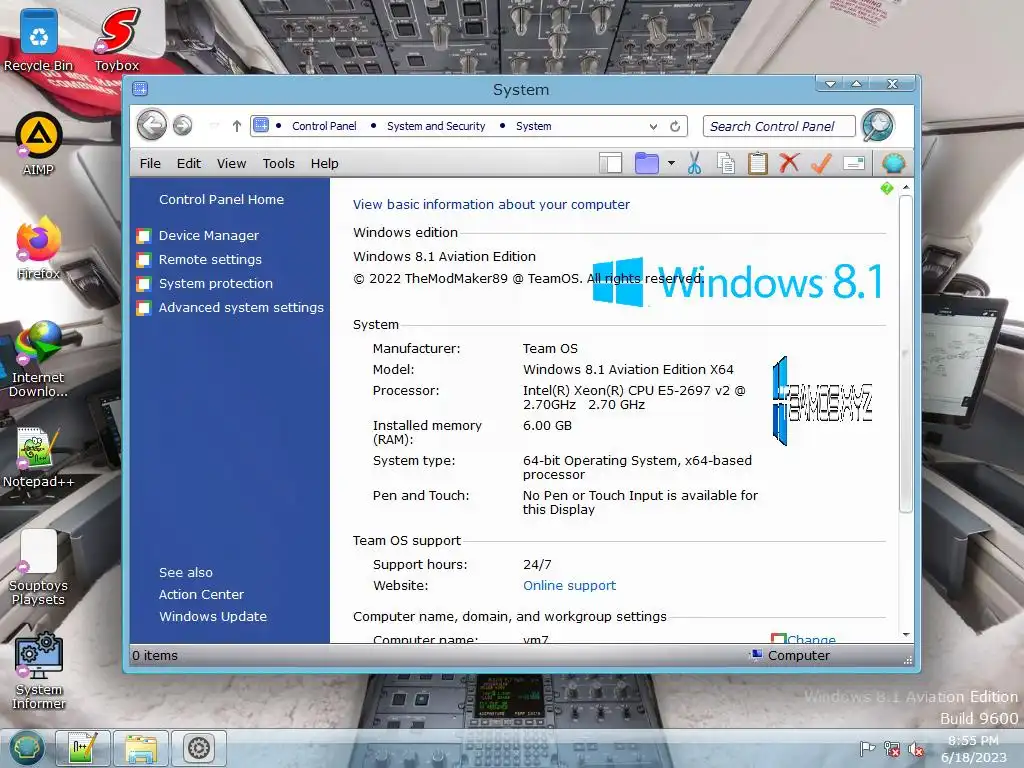Expand the address bar history dropdown
The width and height of the screenshot is (1024, 768).
(653, 126)
